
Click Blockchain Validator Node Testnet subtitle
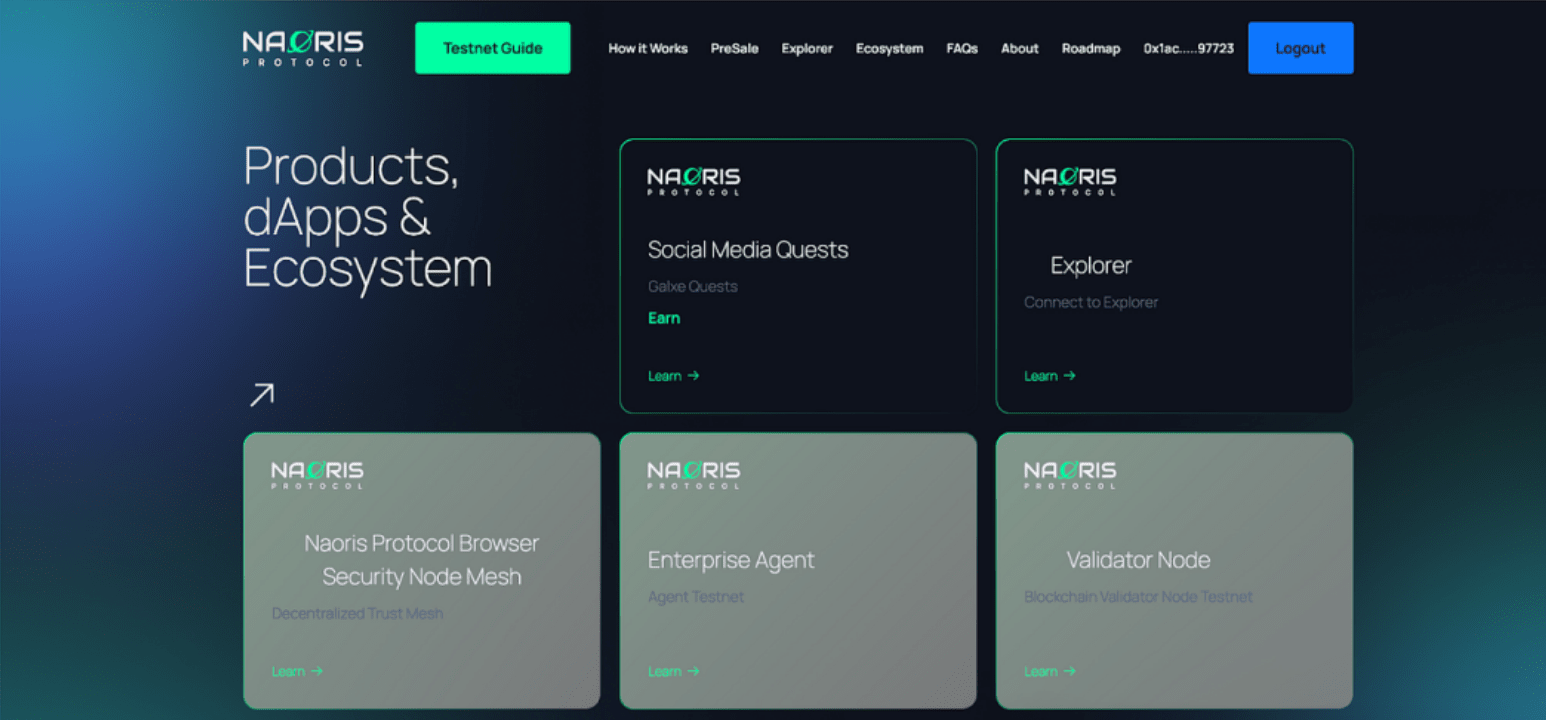click(1138, 597)
